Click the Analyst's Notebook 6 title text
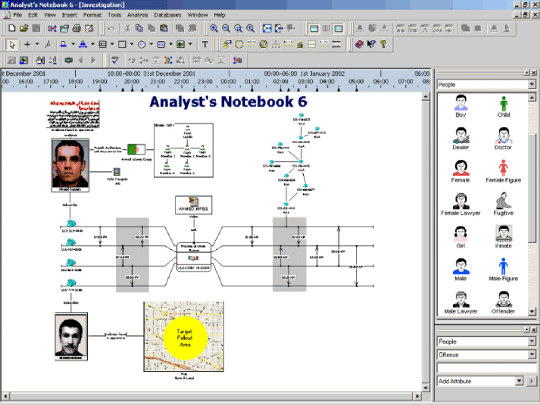 228,102
